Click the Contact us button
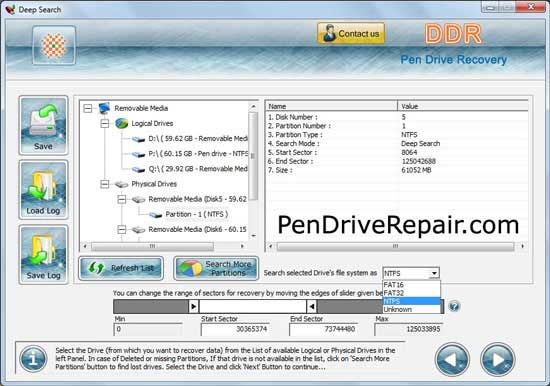 351,34
